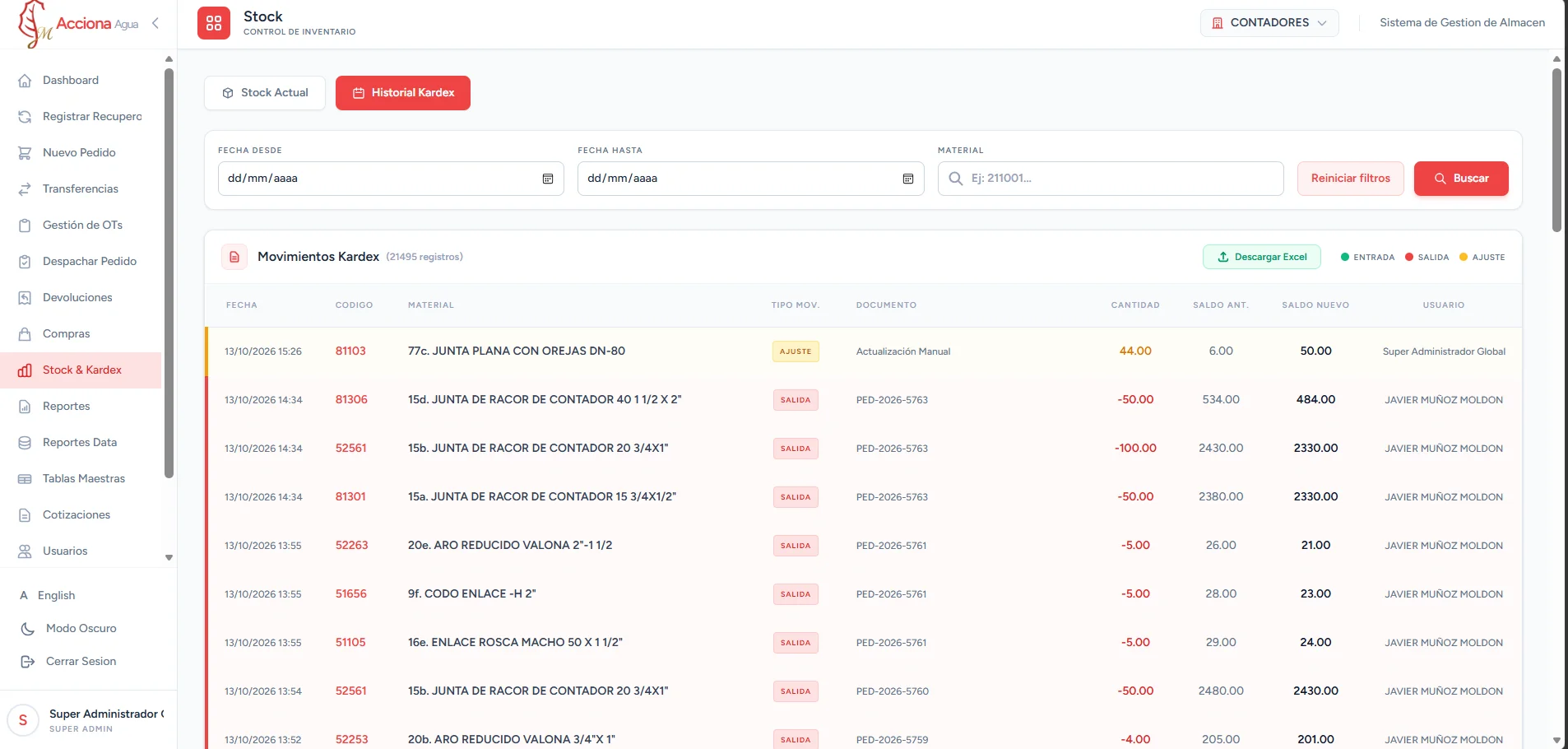
Task: Click the Nuevo Pedido cart icon
Action: tap(25, 153)
